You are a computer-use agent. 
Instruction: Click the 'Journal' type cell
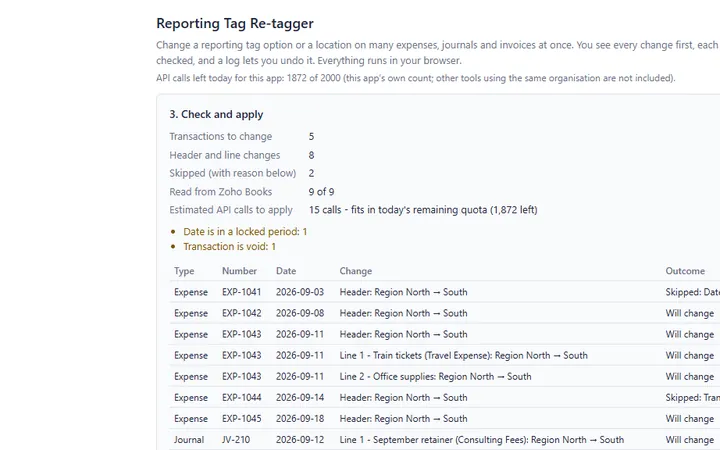(x=189, y=440)
